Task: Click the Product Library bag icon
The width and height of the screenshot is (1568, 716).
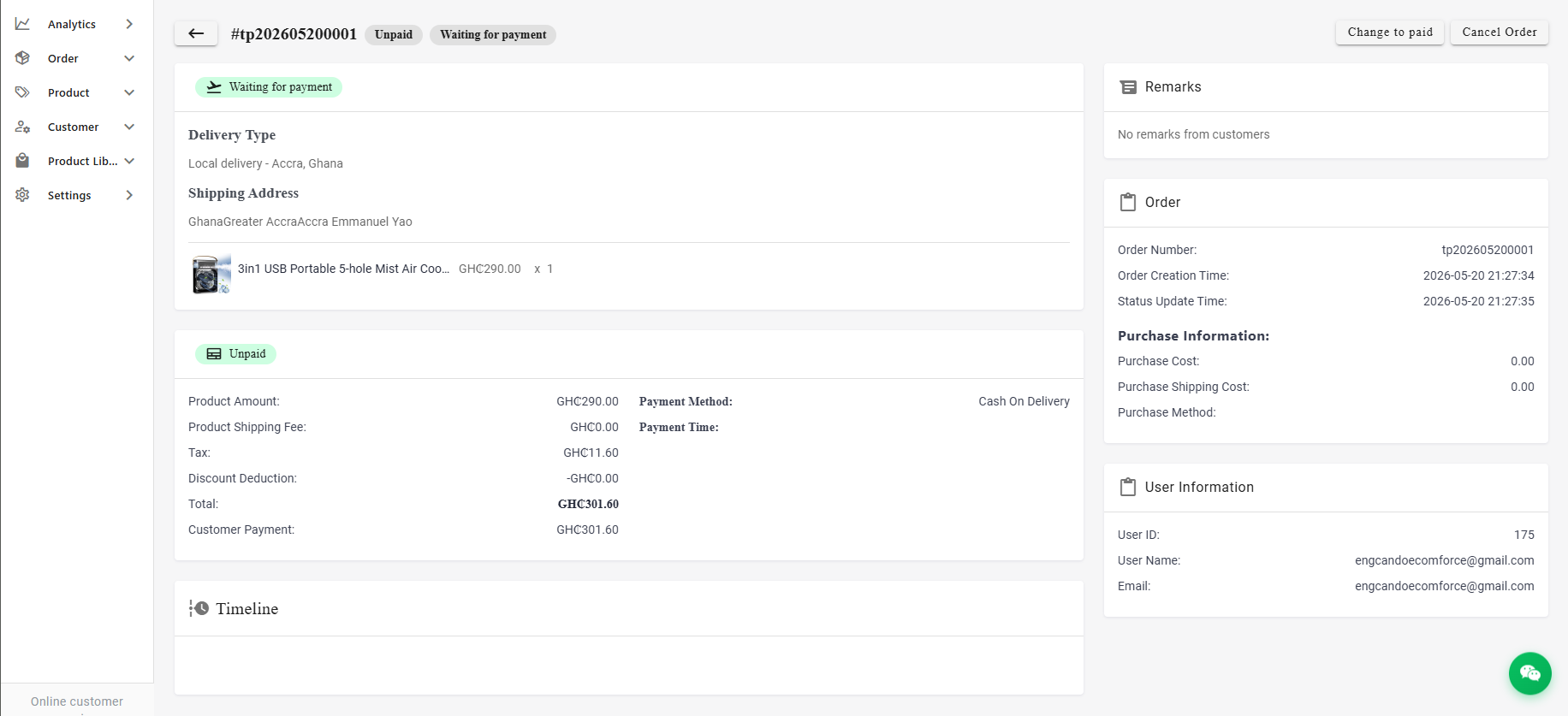Action: pyautogui.click(x=22, y=161)
